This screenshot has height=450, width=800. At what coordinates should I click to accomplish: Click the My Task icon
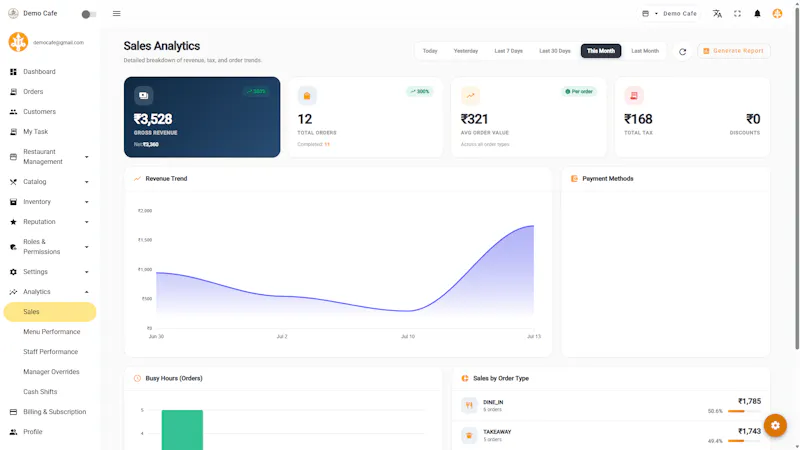[13, 132]
